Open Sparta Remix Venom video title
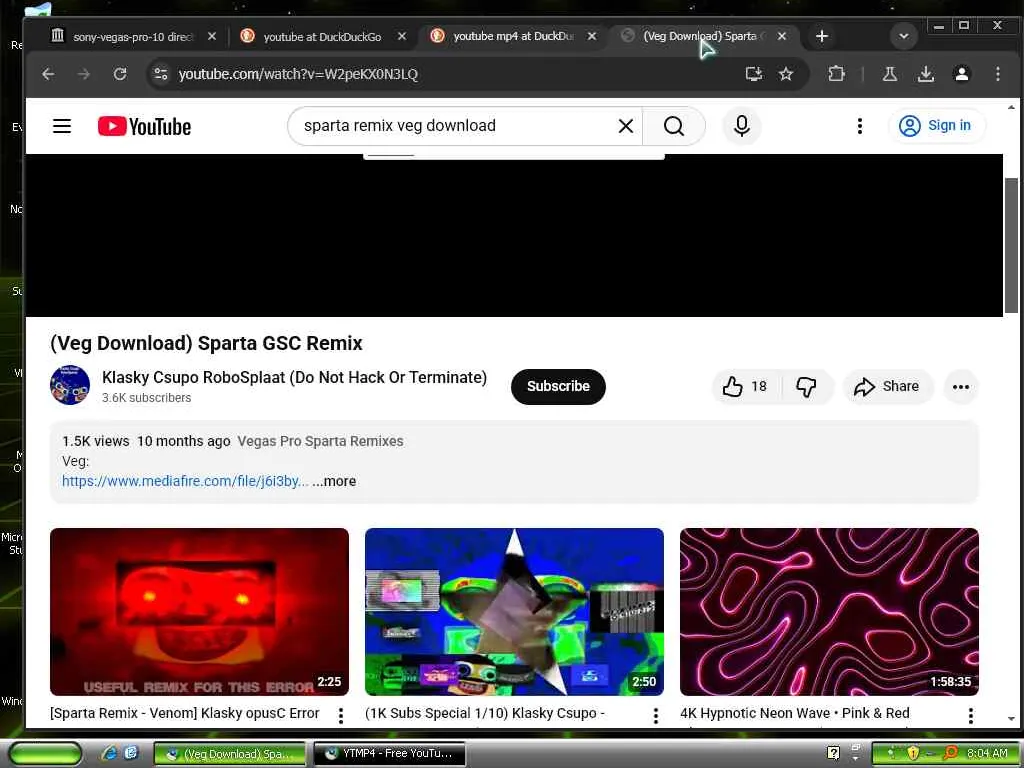The width and height of the screenshot is (1024, 768). [x=185, y=713]
